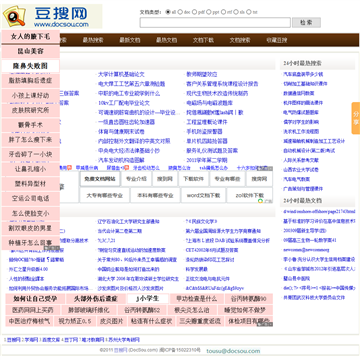Click the orange share side tab

(x=356, y=118)
